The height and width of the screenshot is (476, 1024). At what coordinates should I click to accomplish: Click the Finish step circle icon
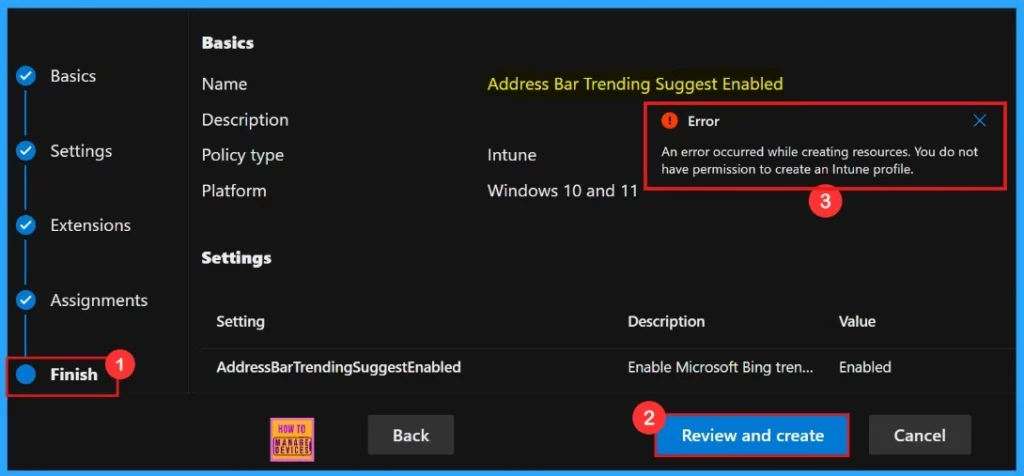(25, 375)
